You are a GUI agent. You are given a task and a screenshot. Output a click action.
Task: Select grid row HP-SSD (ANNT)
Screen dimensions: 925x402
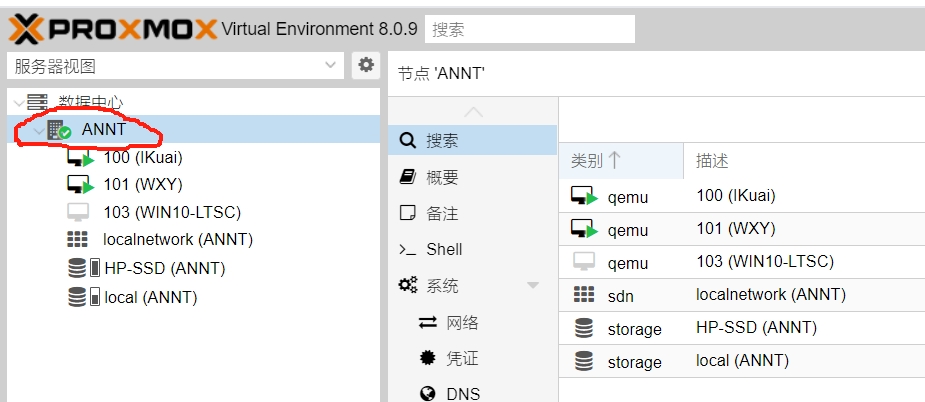pyautogui.click(x=742, y=328)
